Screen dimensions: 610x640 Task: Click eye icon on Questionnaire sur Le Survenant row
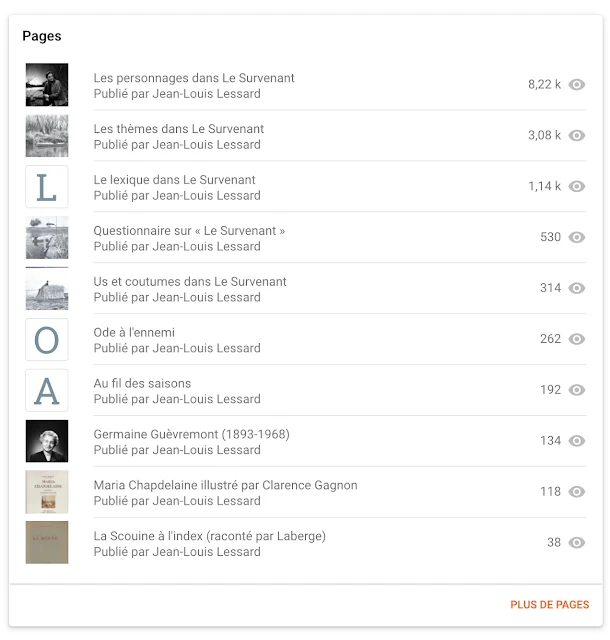(576, 238)
